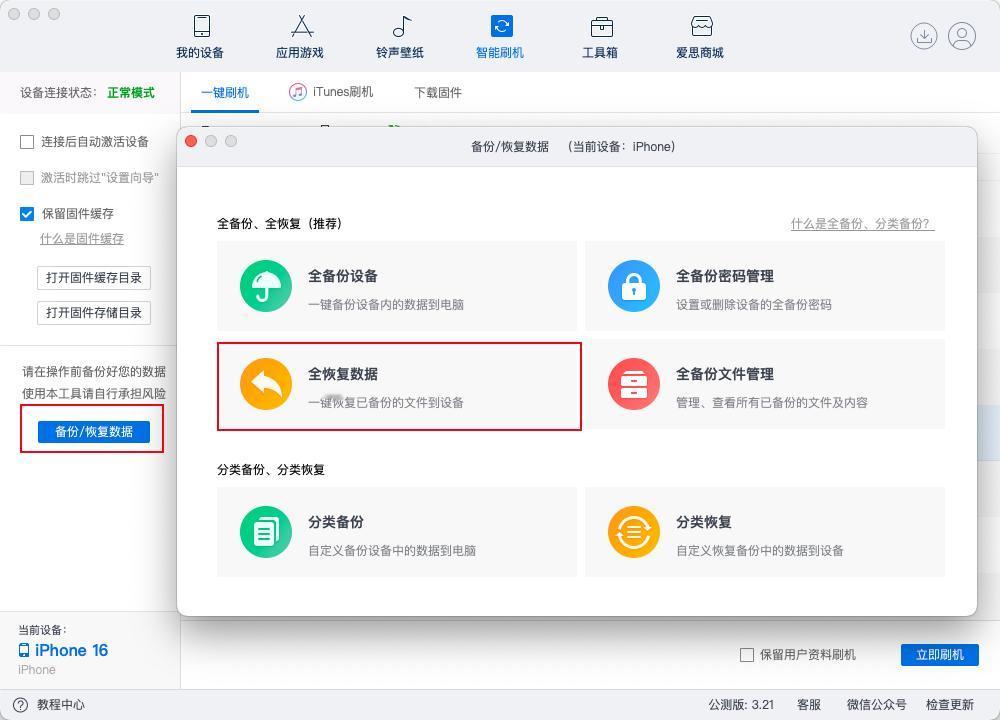This screenshot has height=720, width=1000.
Task: Click the green document 分类备份 icon
Action: (x=266, y=532)
